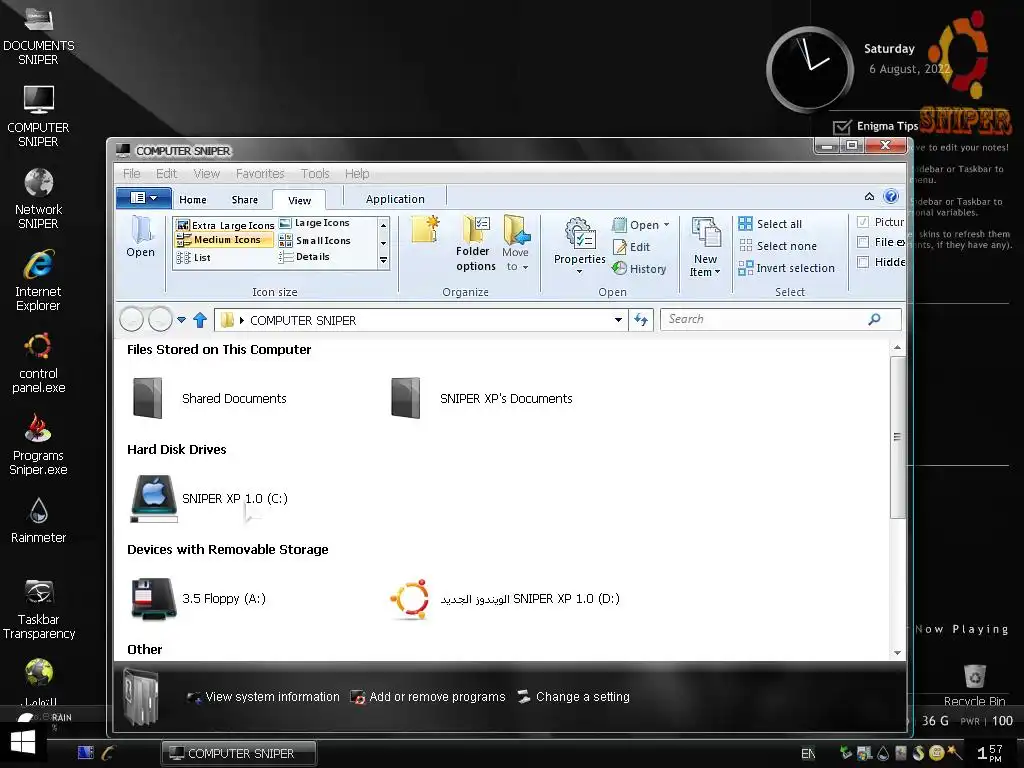Click the blue Up arrow navigation button
Screen dimensions: 1024x768
tap(200, 320)
